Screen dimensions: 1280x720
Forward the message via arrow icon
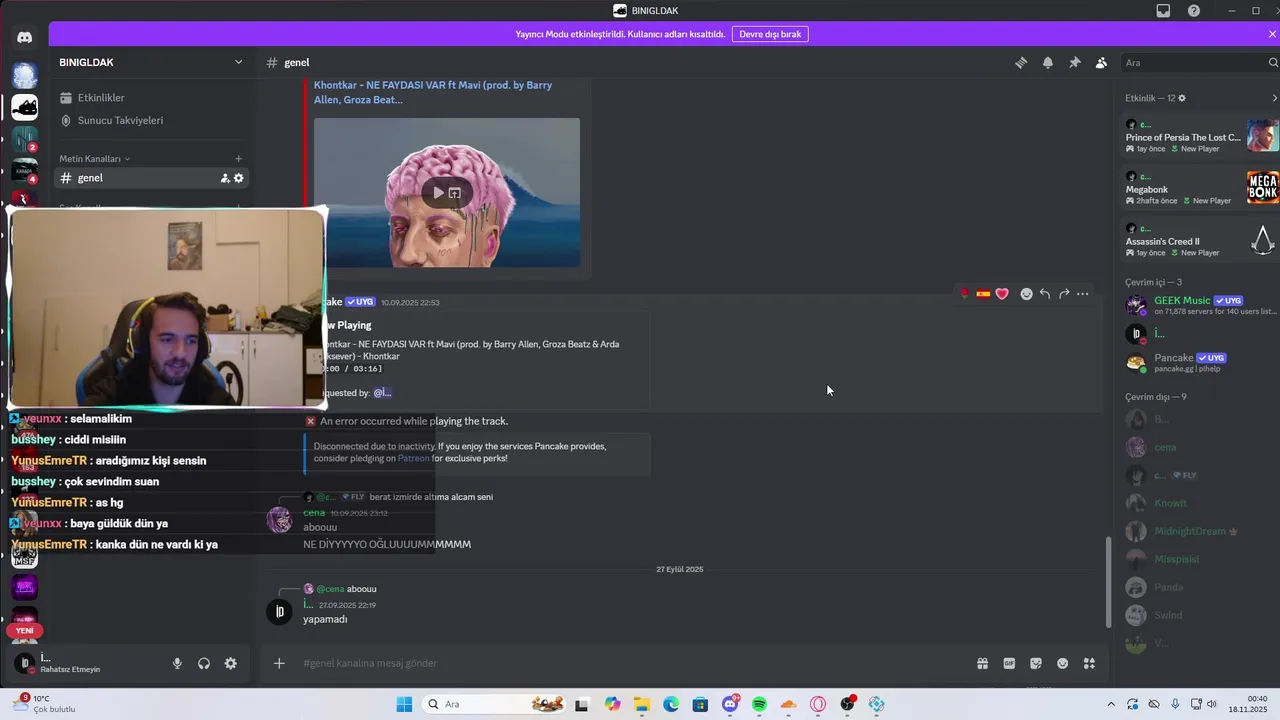pos(1064,294)
